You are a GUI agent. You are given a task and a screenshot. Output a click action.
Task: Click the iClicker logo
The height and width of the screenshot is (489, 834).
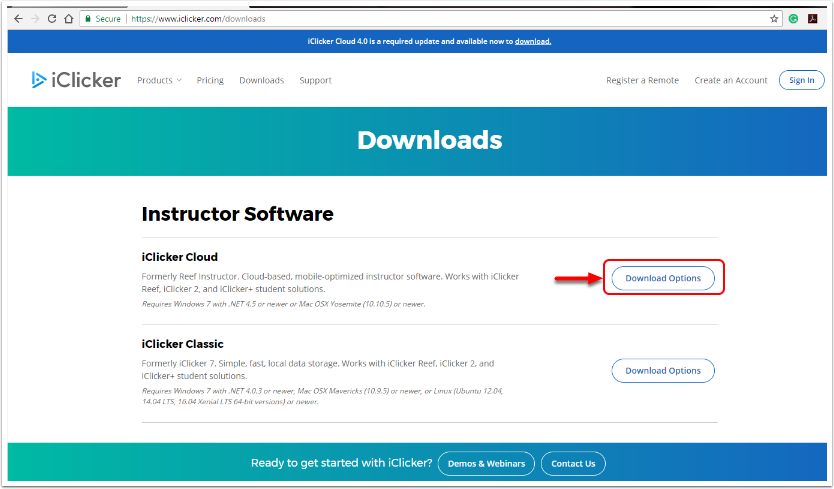(76, 80)
